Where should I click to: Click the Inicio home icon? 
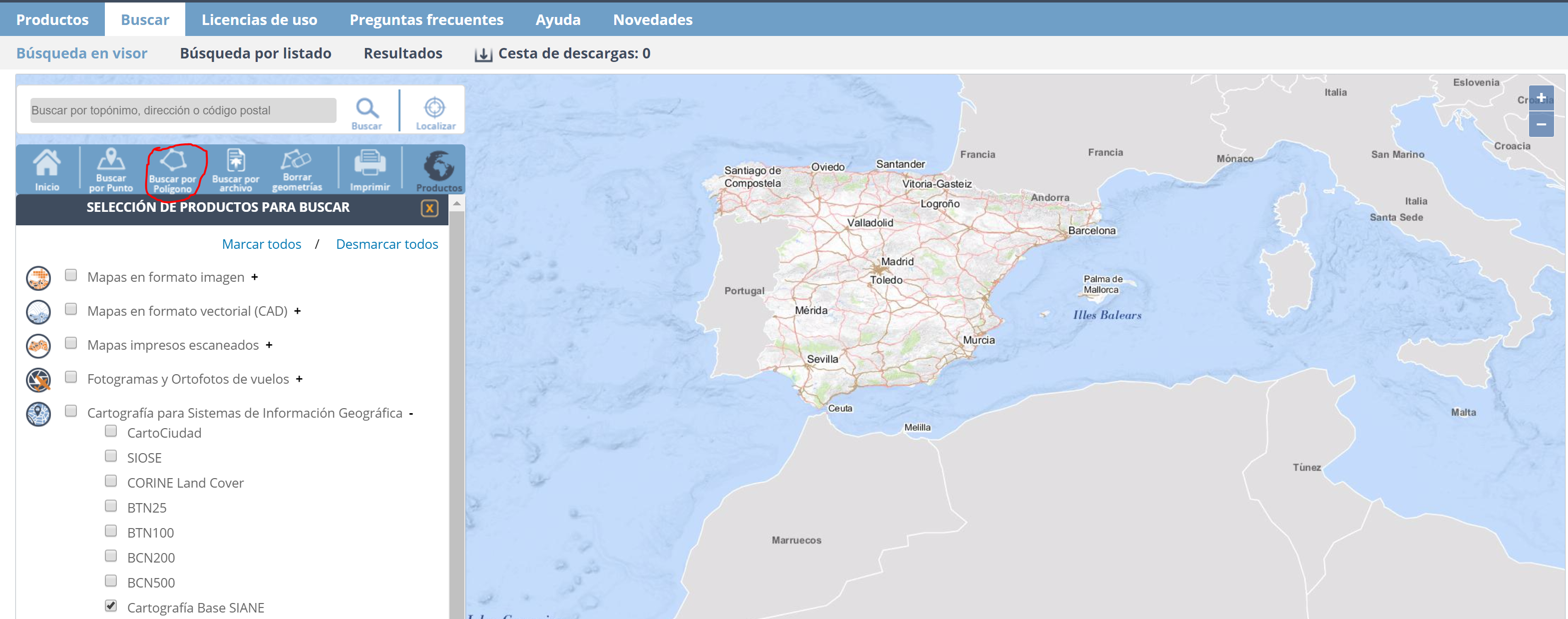pos(47,169)
